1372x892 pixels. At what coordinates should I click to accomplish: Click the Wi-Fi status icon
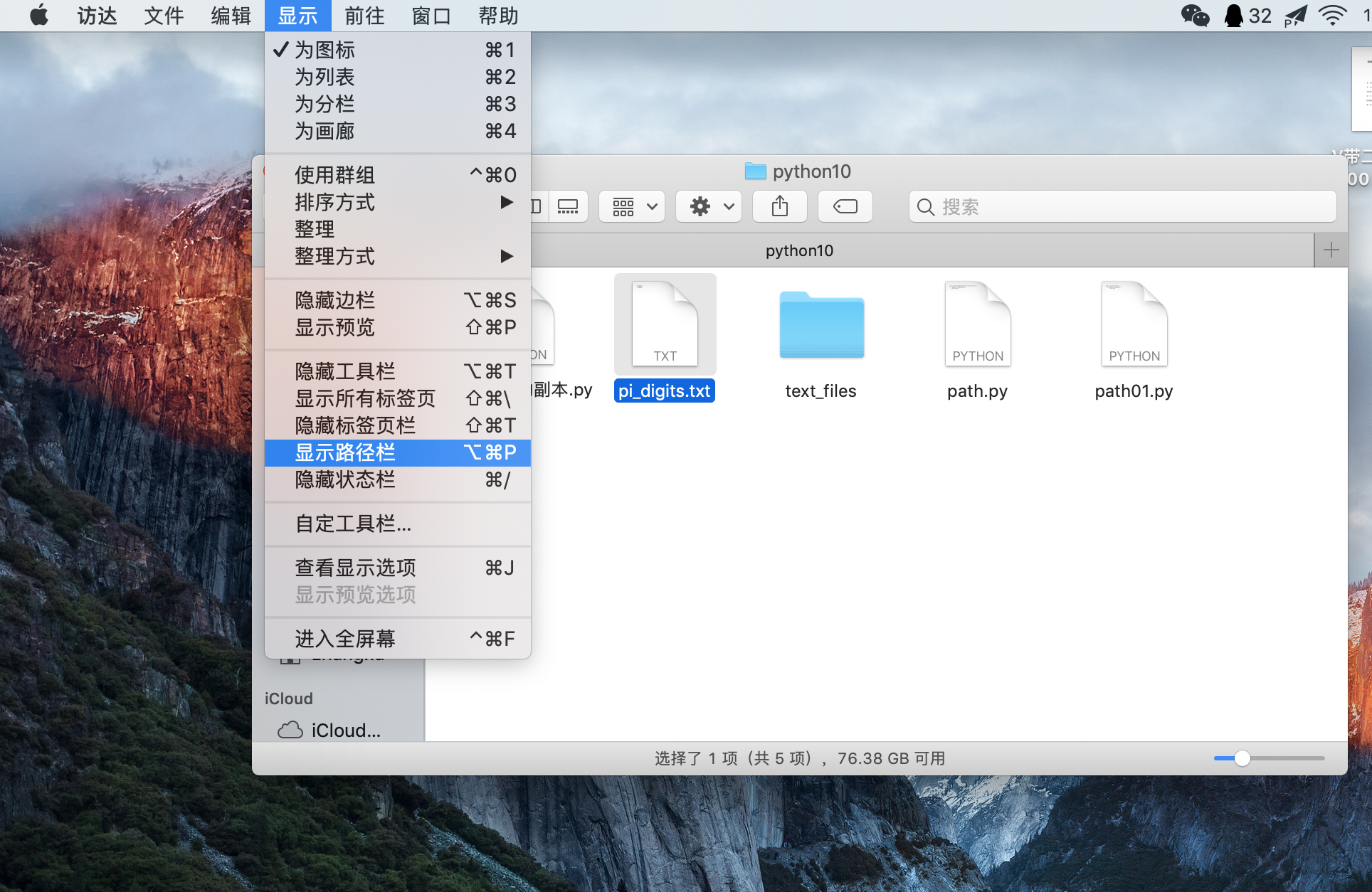pyautogui.click(x=1332, y=15)
